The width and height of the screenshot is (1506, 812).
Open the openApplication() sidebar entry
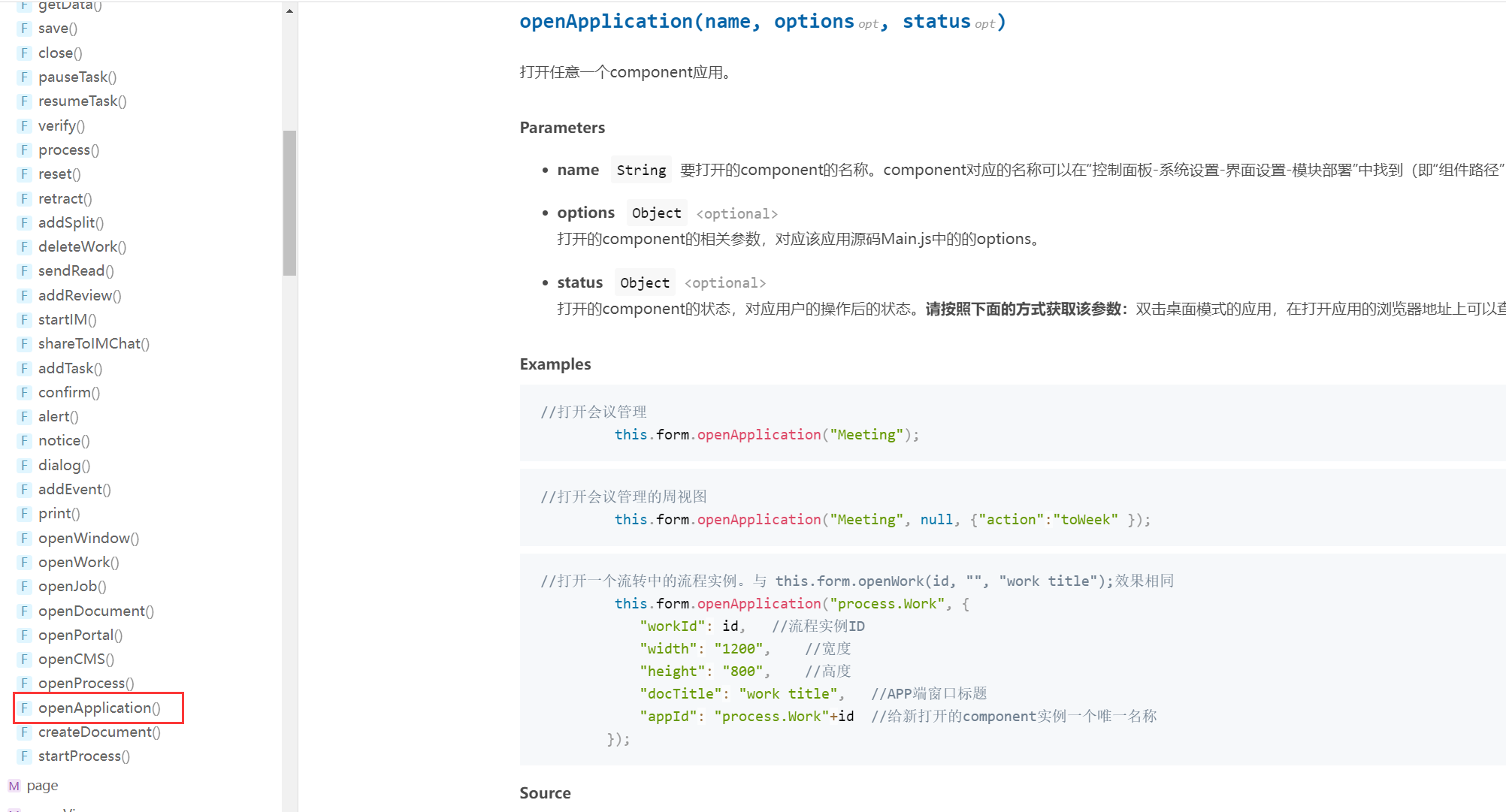pos(99,708)
